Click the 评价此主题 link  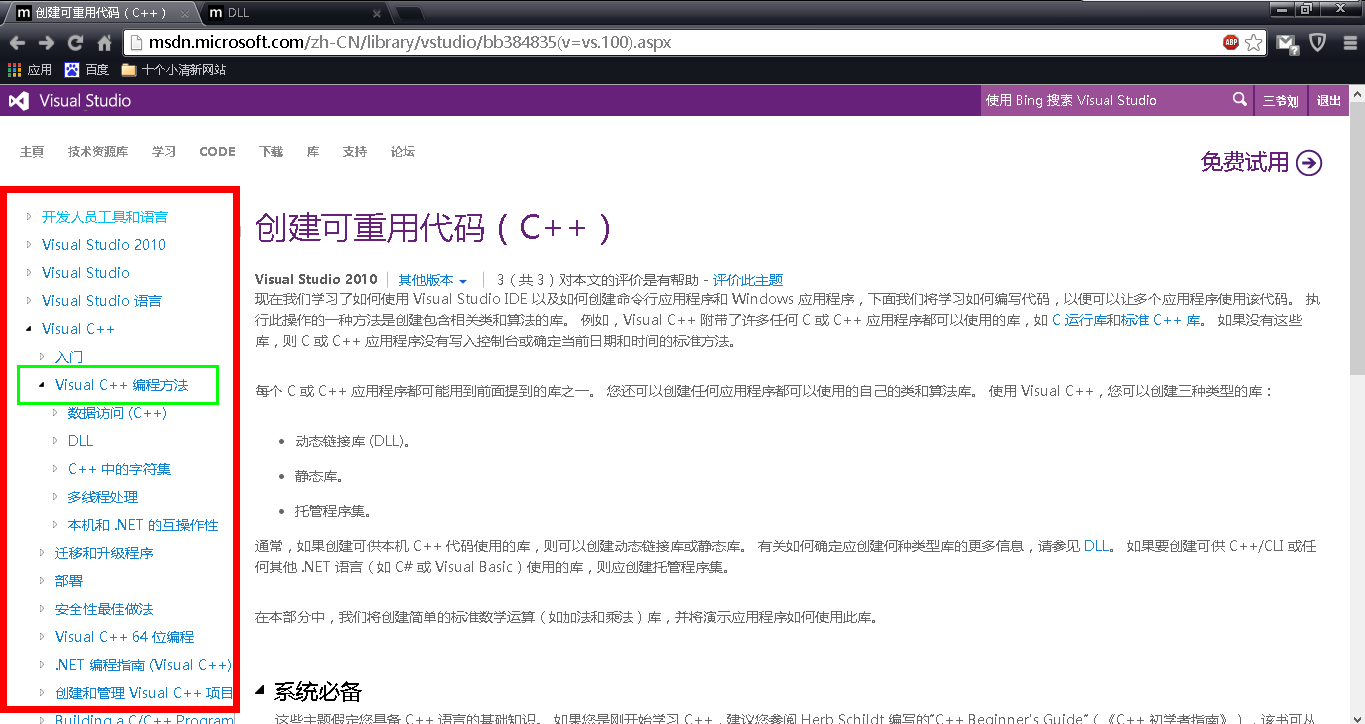tap(748, 280)
